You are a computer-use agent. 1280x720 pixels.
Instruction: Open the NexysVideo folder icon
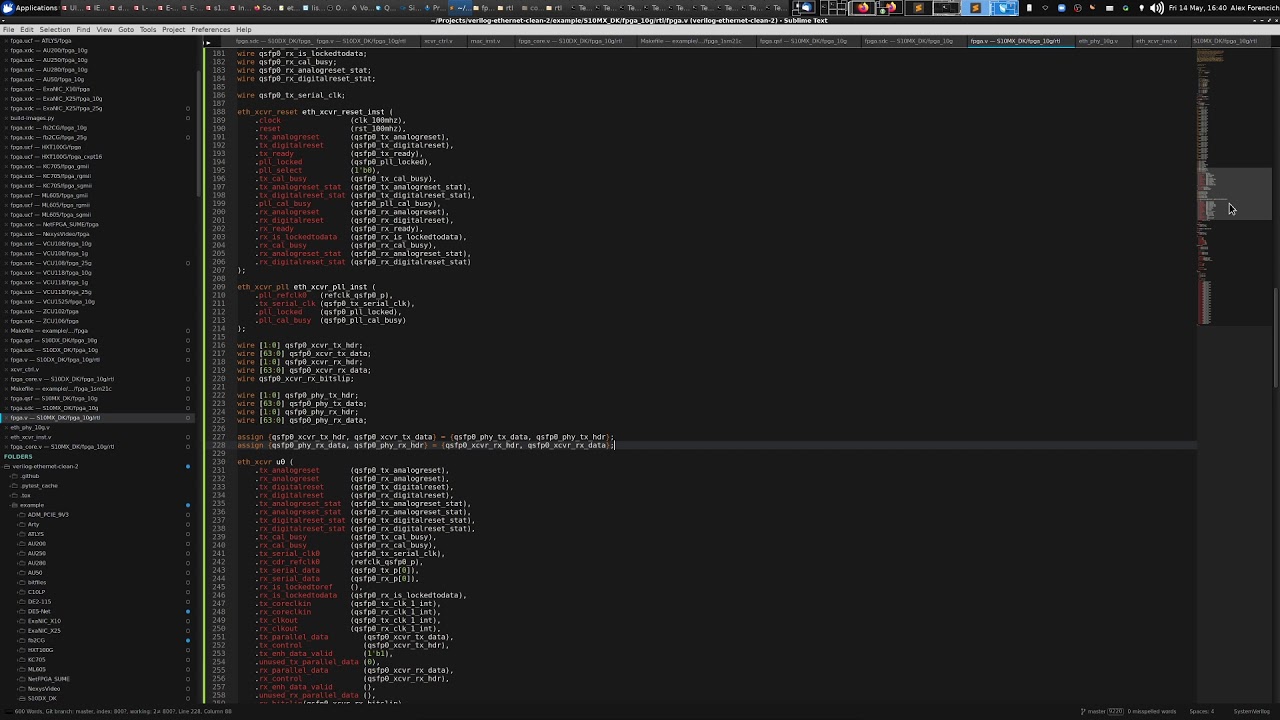click(x=22, y=689)
